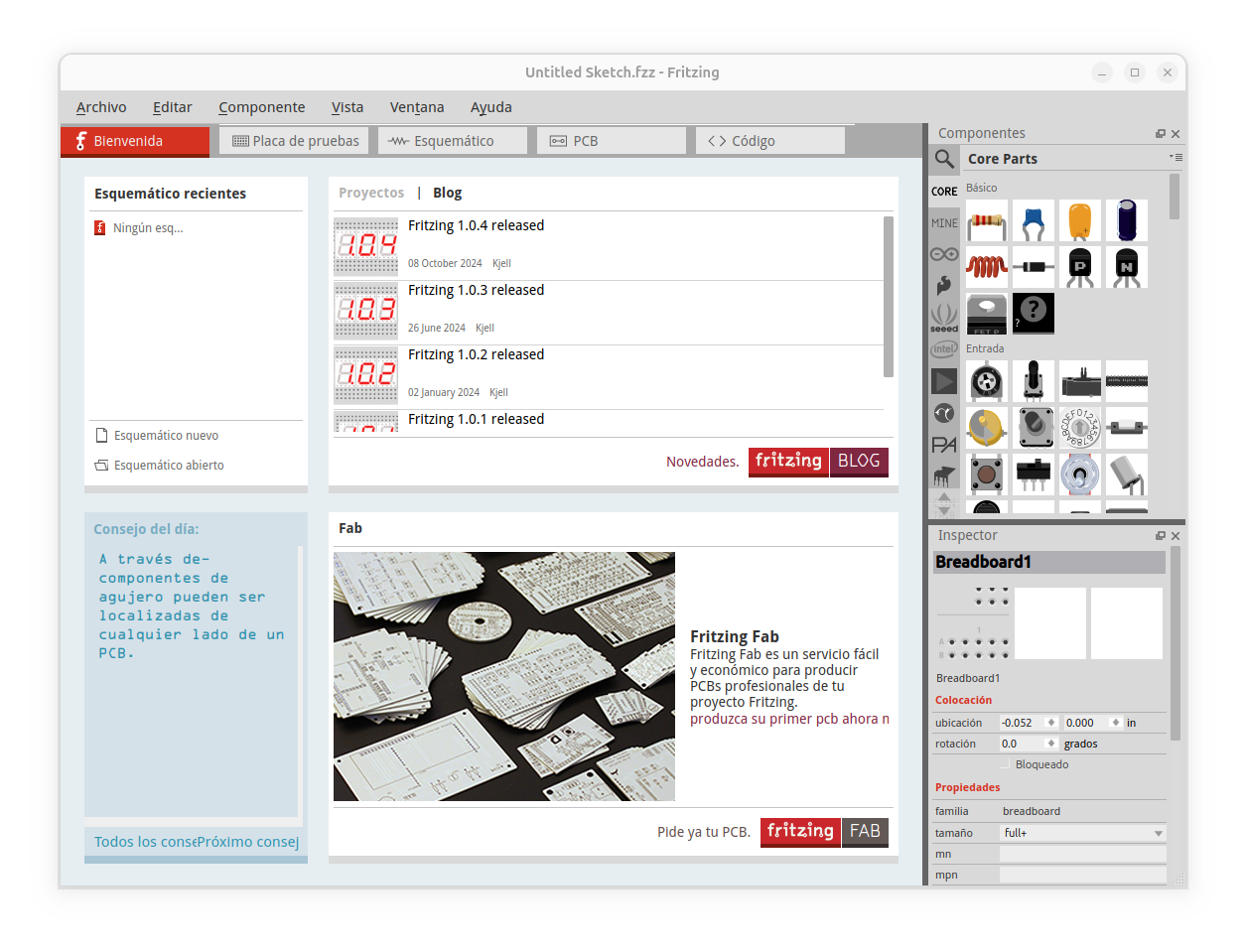Switch to the PCB tab

coord(612,141)
